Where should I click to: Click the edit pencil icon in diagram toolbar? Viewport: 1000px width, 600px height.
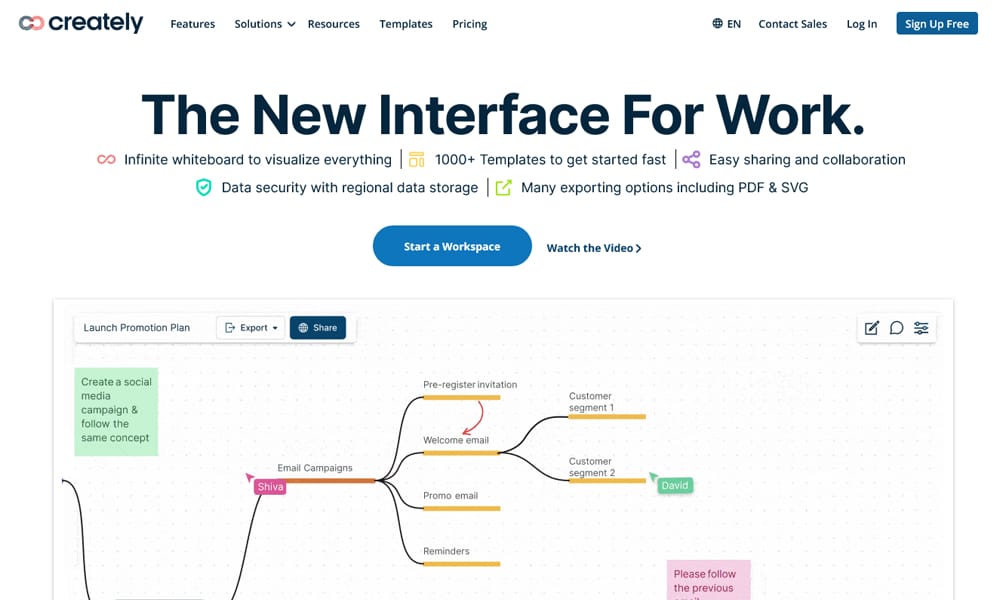coord(872,328)
